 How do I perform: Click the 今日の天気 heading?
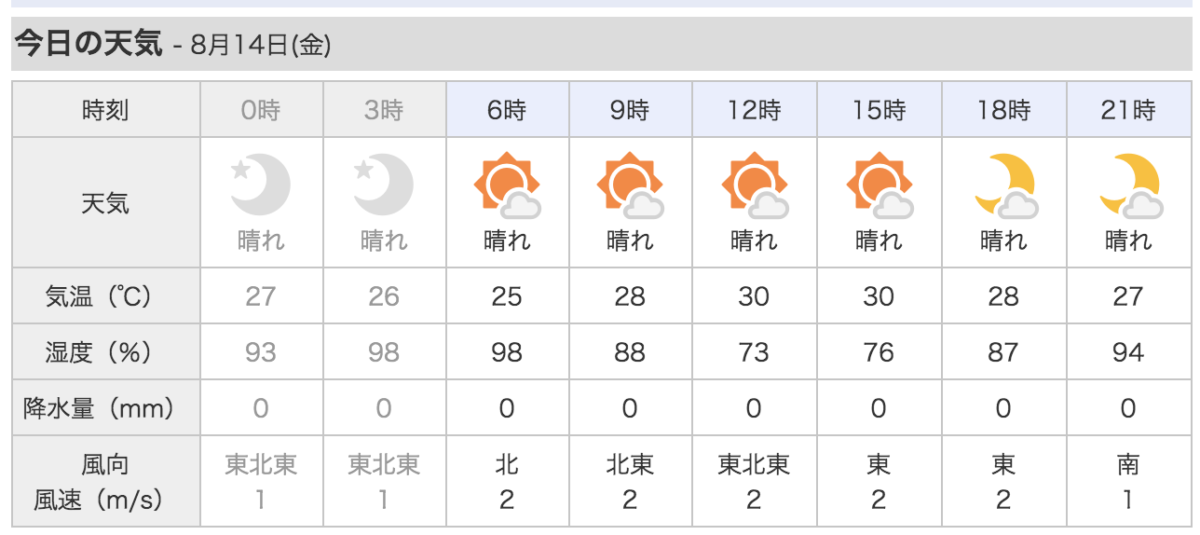87,44
